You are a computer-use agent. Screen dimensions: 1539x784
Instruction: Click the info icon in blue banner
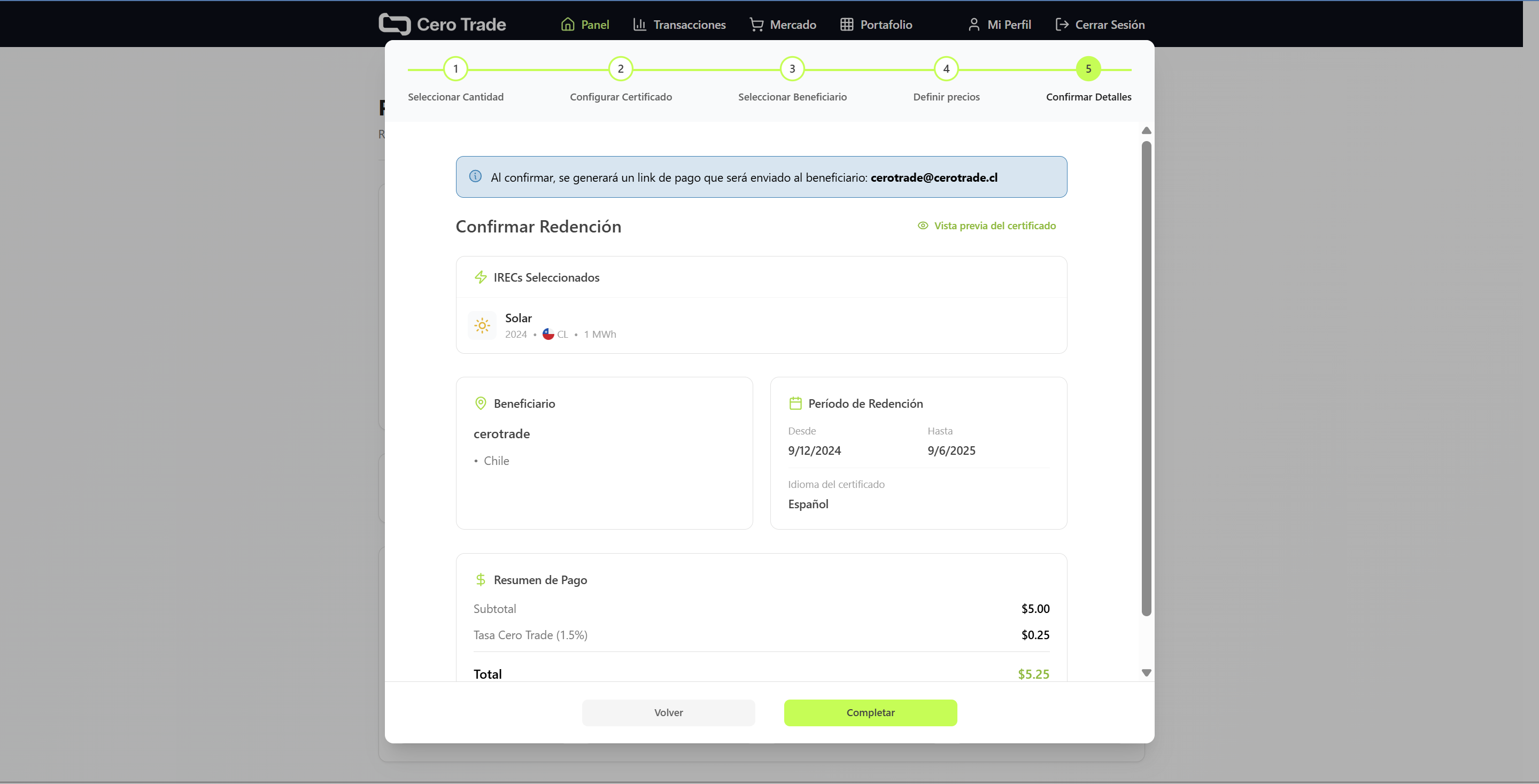click(x=475, y=176)
